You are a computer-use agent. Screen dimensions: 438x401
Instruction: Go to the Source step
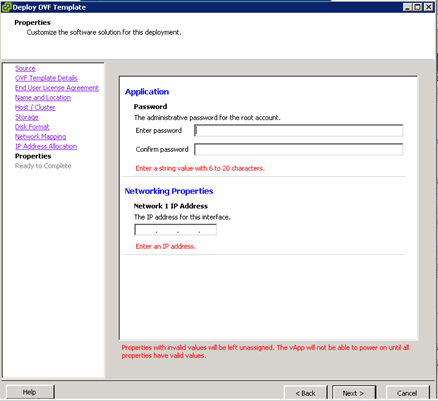pos(25,68)
